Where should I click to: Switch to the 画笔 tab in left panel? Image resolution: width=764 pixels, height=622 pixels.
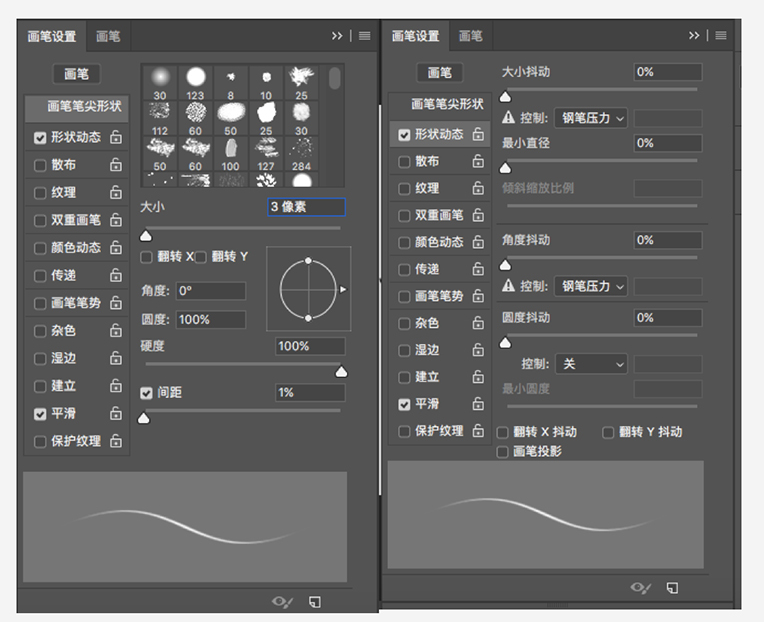(108, 36)
